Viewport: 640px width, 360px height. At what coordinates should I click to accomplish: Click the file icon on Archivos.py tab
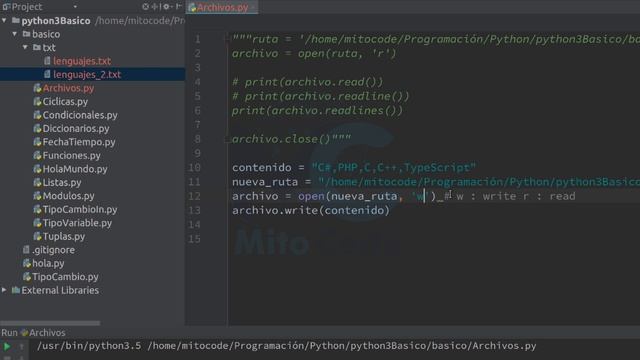click(192, 7)
